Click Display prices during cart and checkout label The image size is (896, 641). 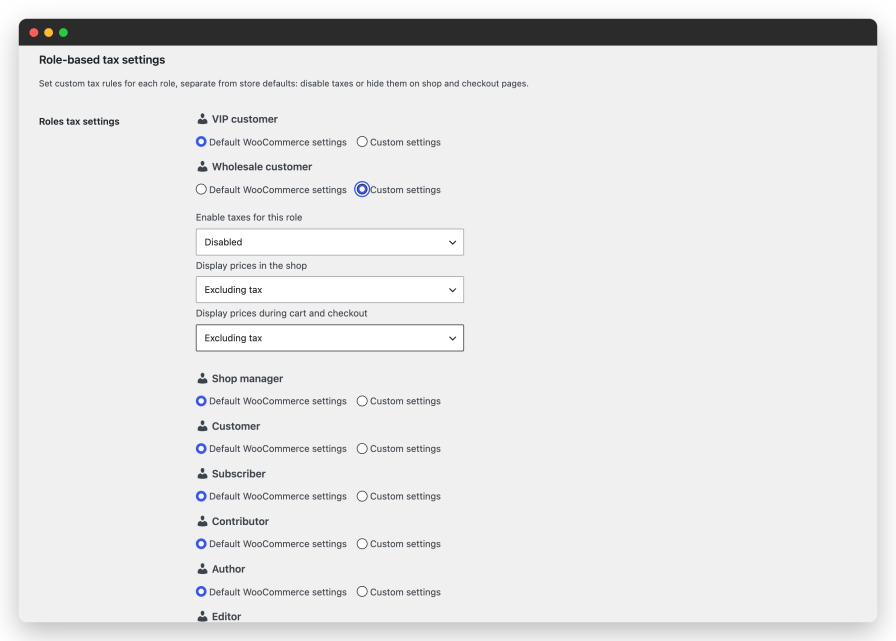point(282,313)
